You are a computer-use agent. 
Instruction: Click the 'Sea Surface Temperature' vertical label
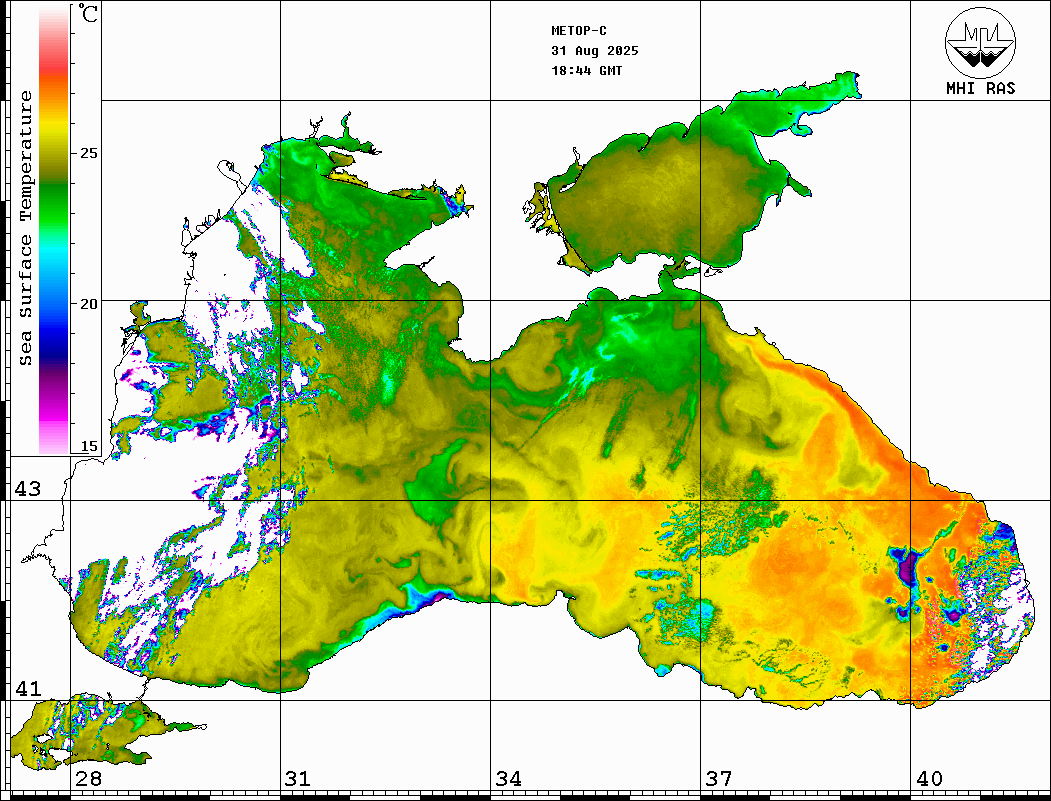[x=25, y=228]
